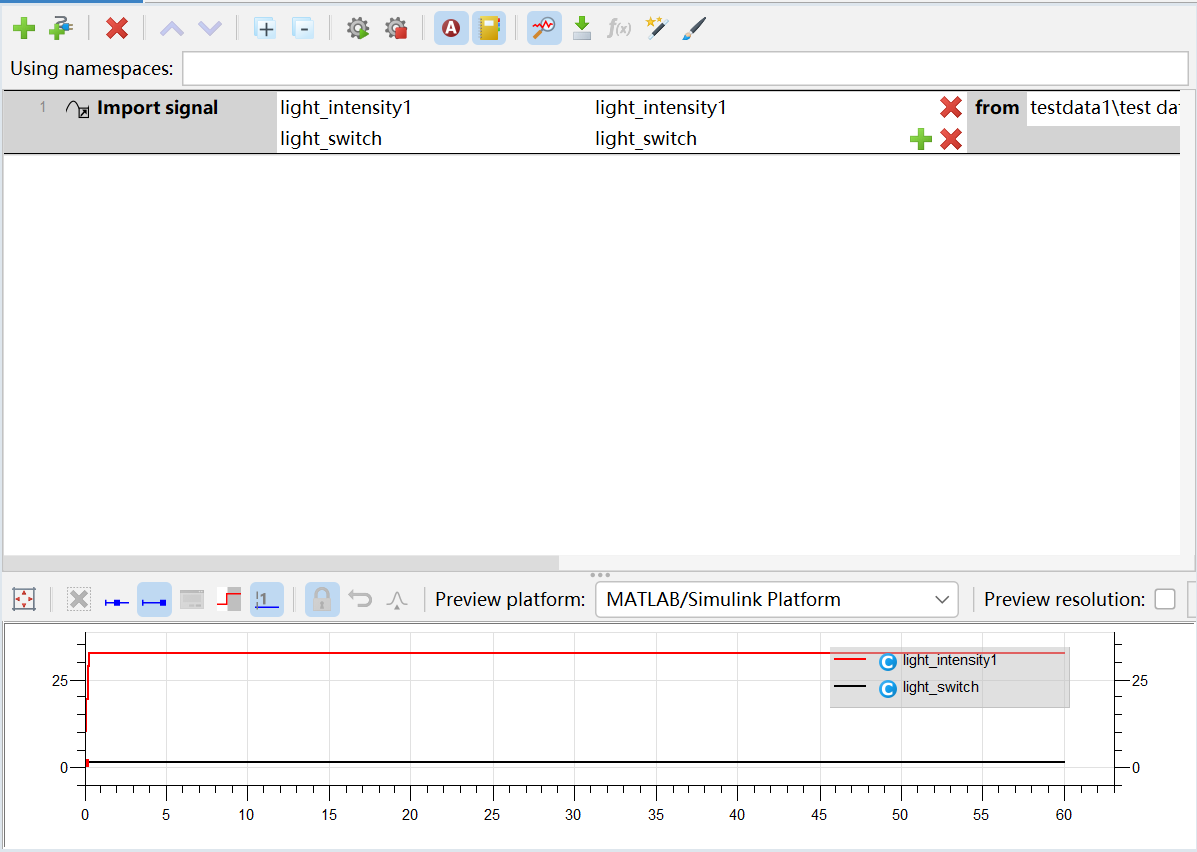Remove the light_intensity1 signal row
This screenshot has width=1197, height=852.
(x=950, y=108)
